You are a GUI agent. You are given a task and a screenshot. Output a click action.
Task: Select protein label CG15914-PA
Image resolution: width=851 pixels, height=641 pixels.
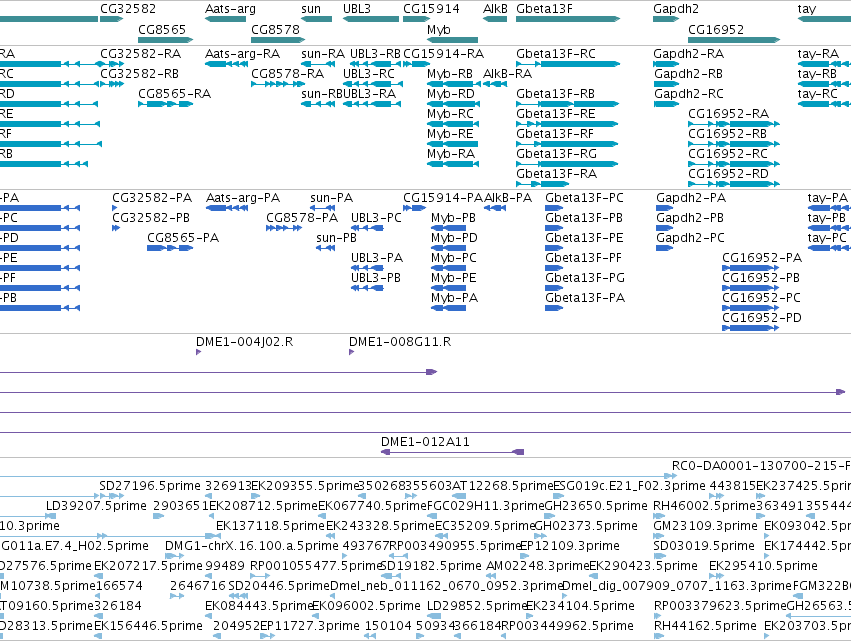click(443, 198)
